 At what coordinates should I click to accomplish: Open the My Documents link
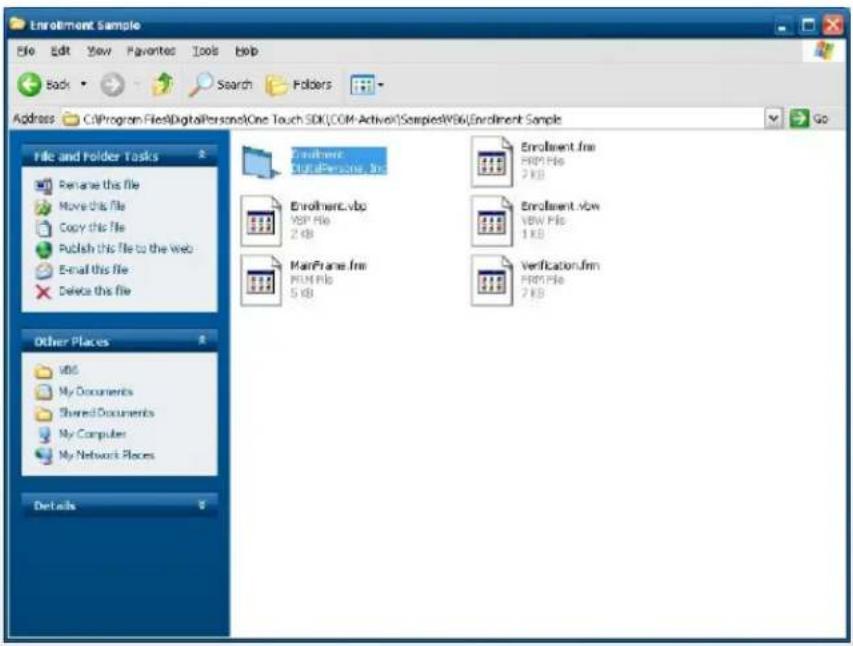(96, 391)
